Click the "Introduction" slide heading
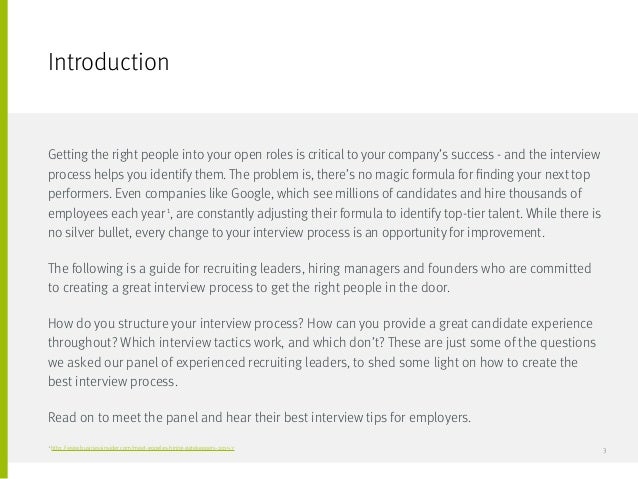 (108, 62)
